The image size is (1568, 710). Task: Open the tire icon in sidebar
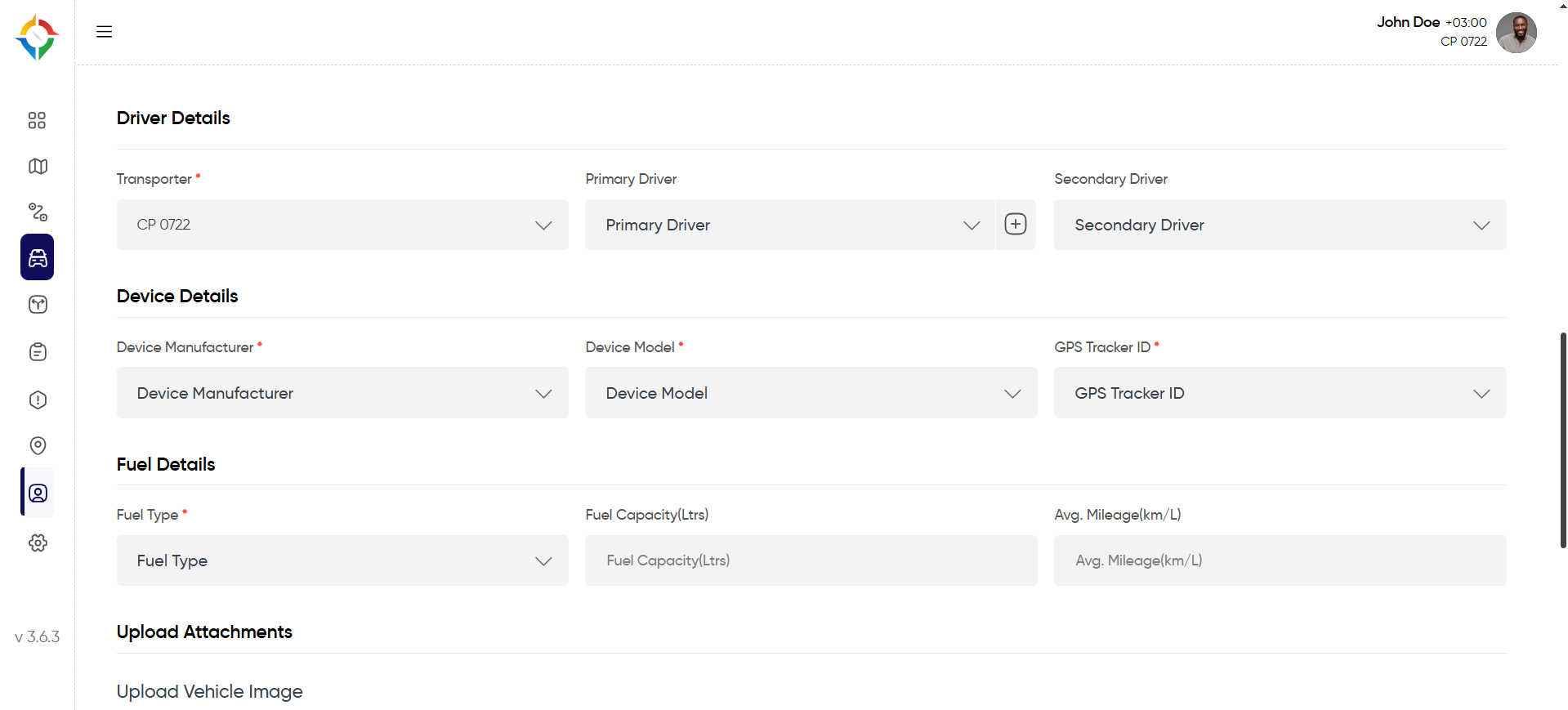(38, 305)
